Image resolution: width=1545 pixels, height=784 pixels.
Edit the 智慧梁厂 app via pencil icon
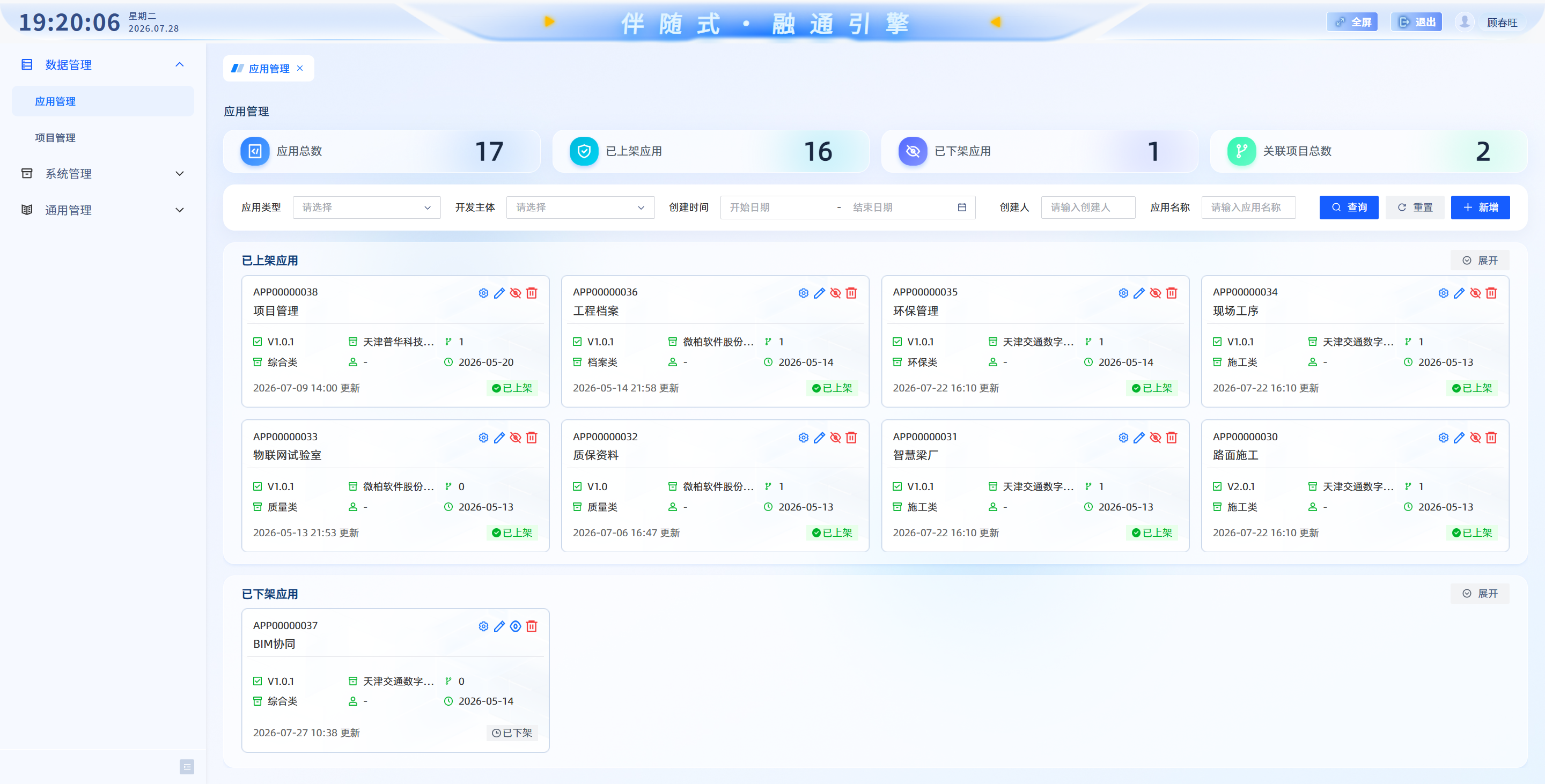pyautogui.click(x=1139, y=438)
